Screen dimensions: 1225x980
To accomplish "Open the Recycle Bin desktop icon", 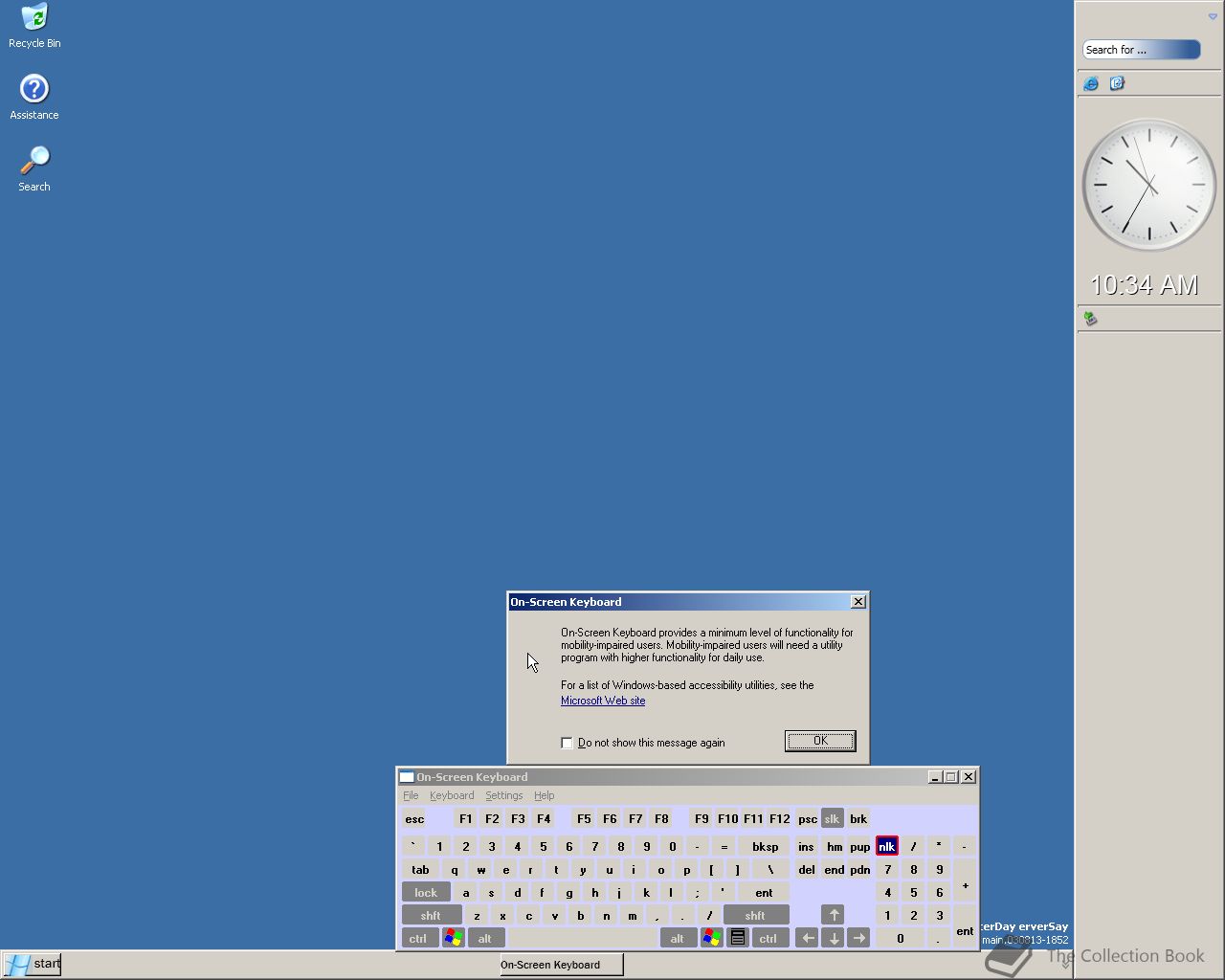I will click(34, 26).
